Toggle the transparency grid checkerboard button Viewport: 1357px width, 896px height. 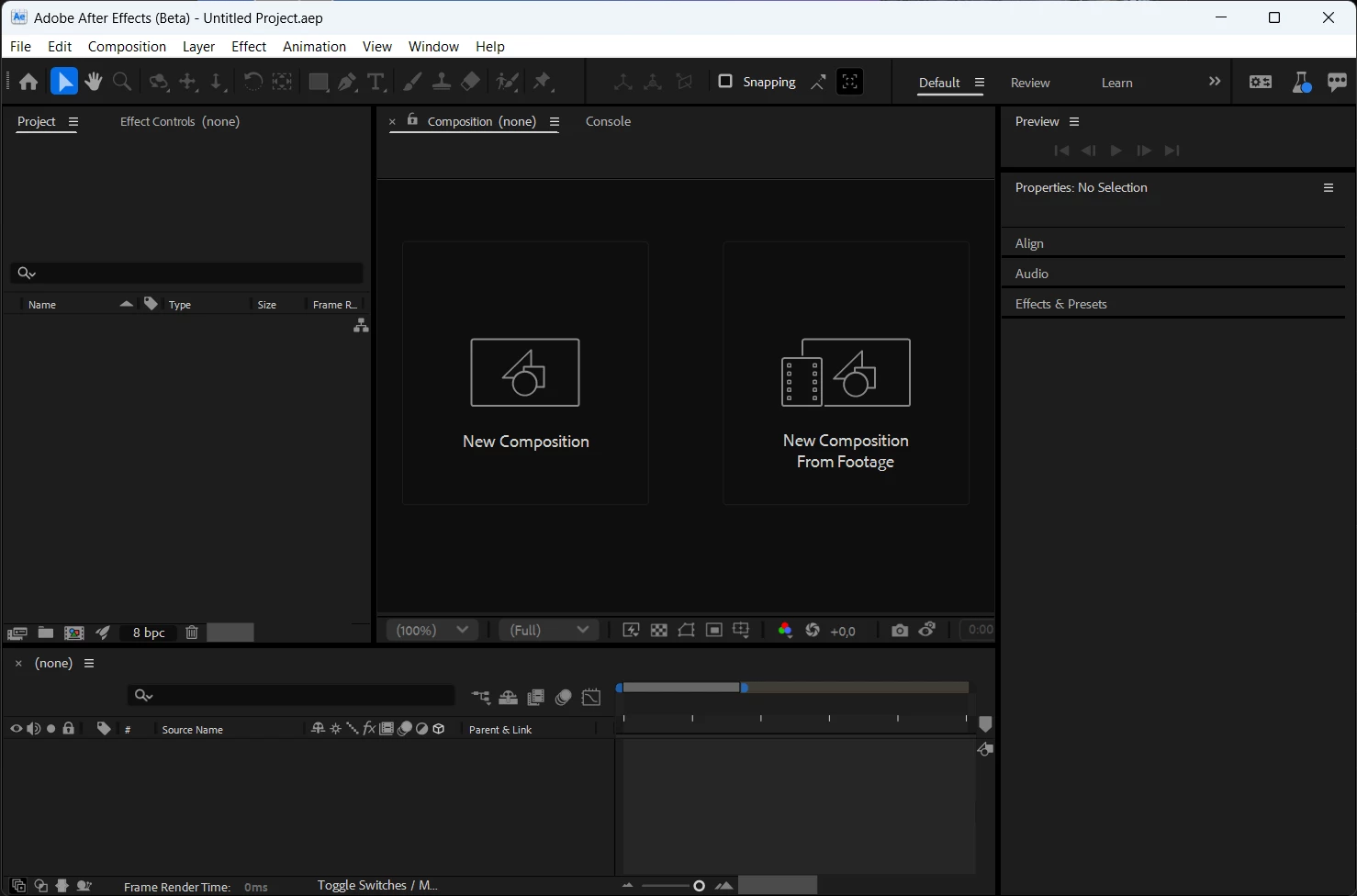tap(659, 630)
